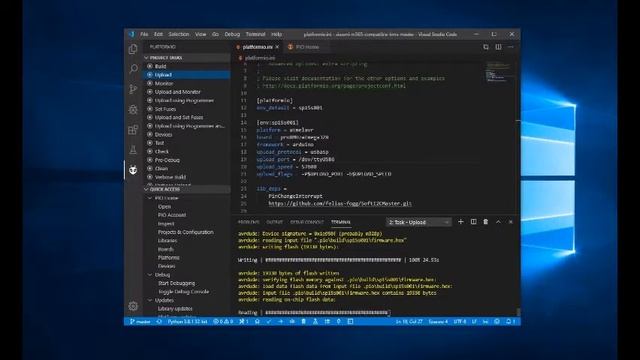Click PlatformIO Build checkmark in status bar
This screenshot has width=640, height=360.
click(269, 322)
